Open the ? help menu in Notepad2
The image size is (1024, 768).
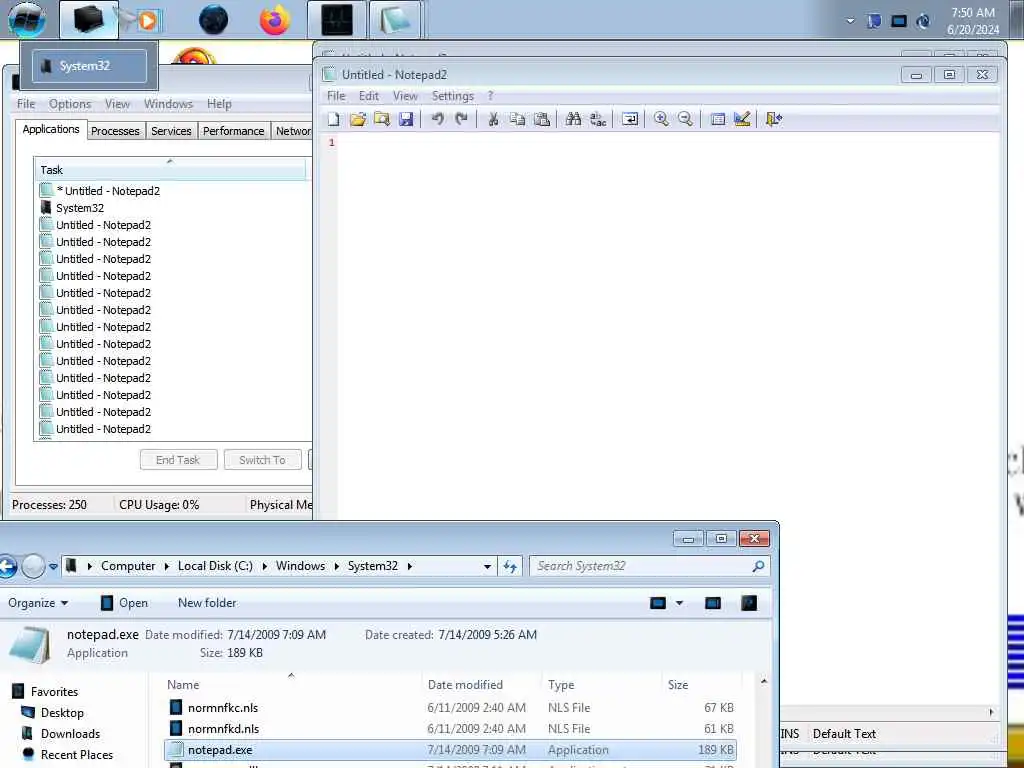point(490,96)
